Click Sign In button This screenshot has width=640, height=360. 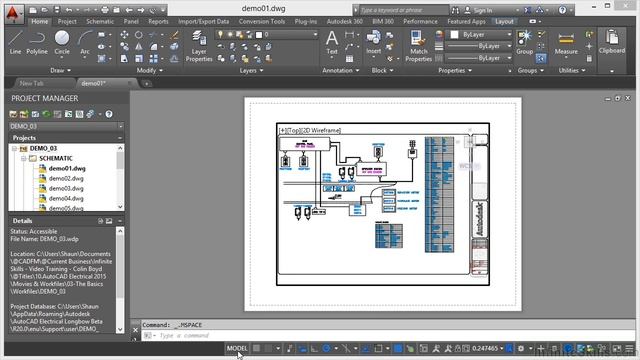point(482,10)
